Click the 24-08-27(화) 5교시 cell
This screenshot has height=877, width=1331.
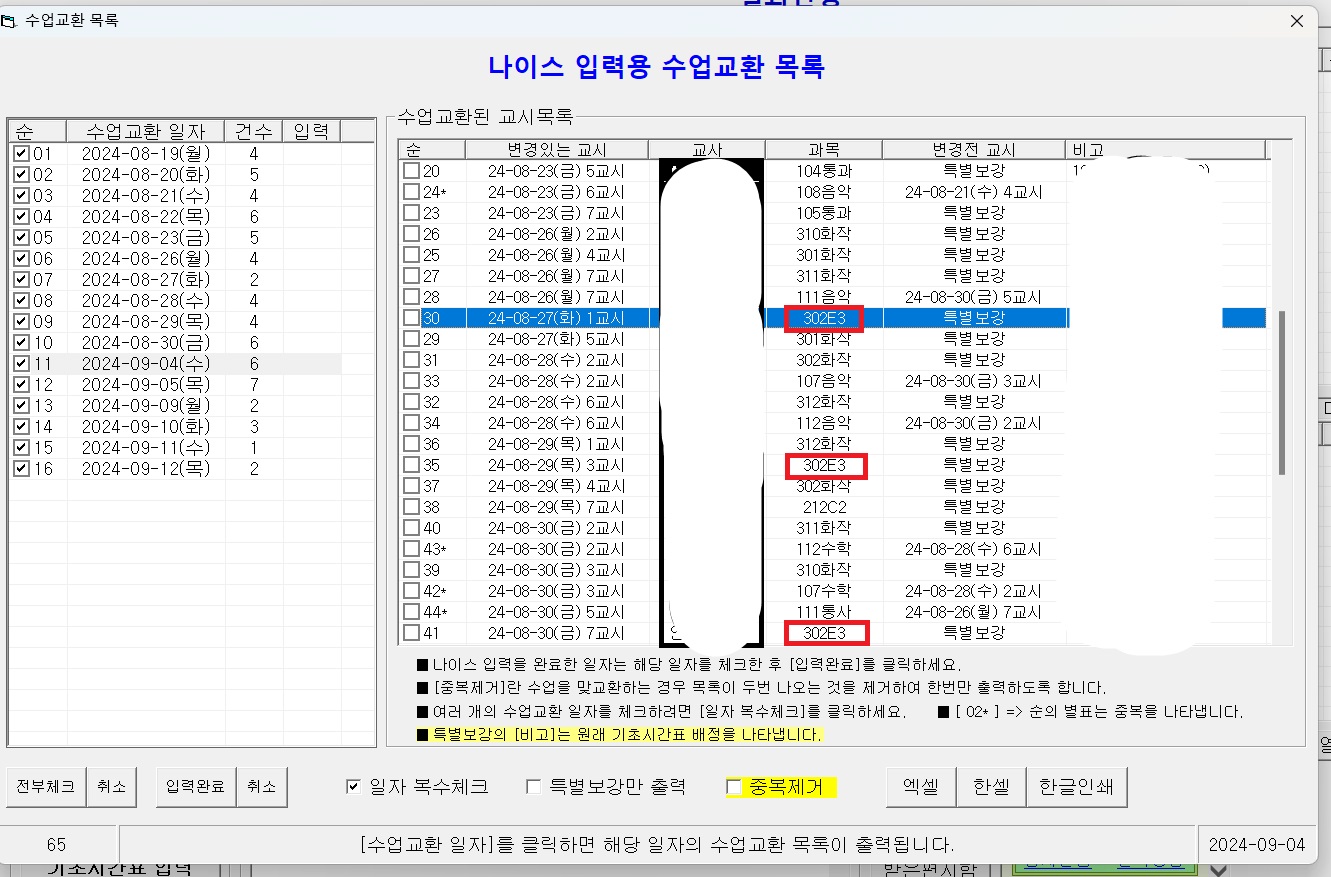pyautogui.click(x=556, y=339)
